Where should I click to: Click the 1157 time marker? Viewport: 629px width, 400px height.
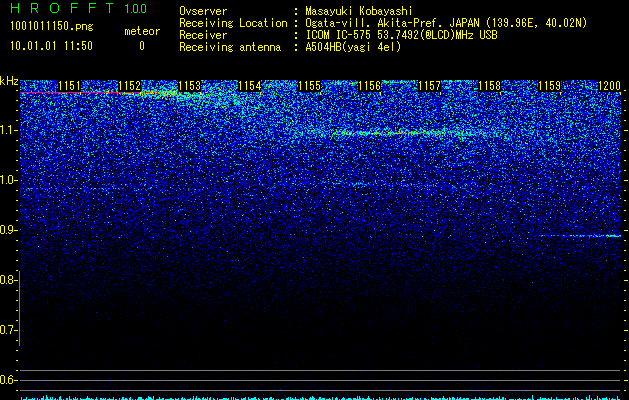click(x=429, y=86)
